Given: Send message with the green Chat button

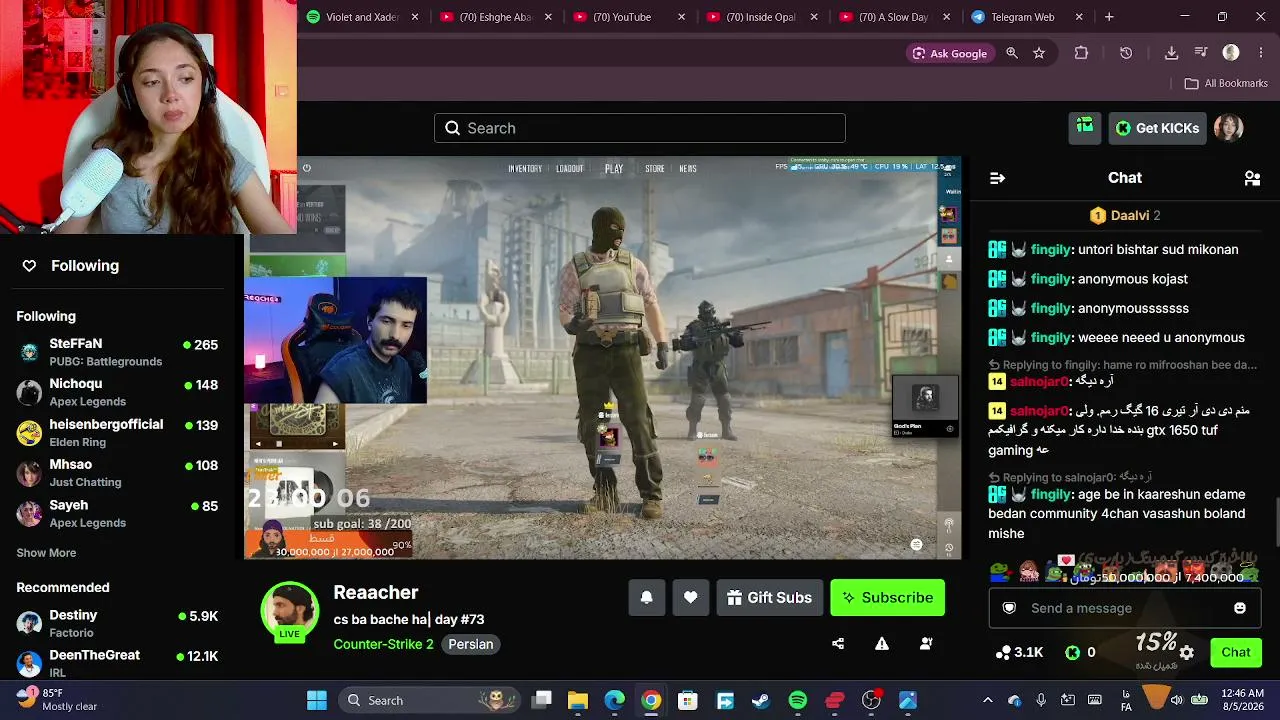Looking at the screenshot, I should 1236,652.
